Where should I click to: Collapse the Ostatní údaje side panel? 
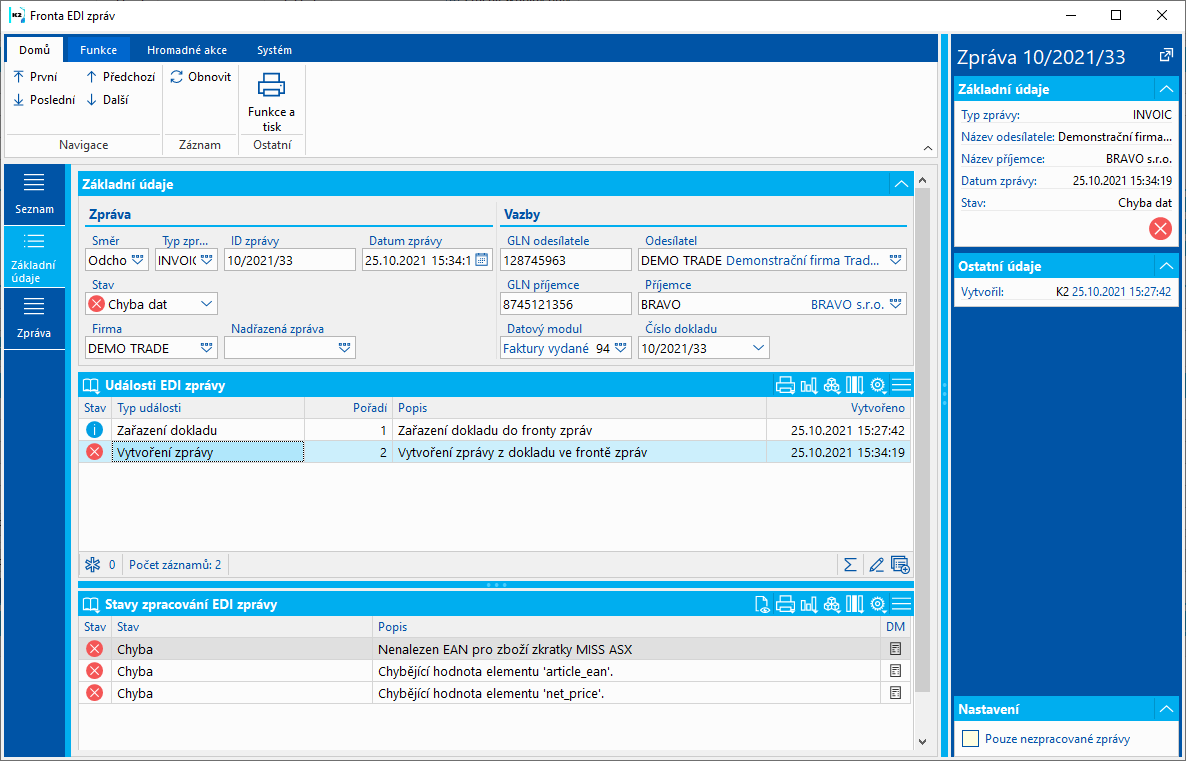point(1165,266)
